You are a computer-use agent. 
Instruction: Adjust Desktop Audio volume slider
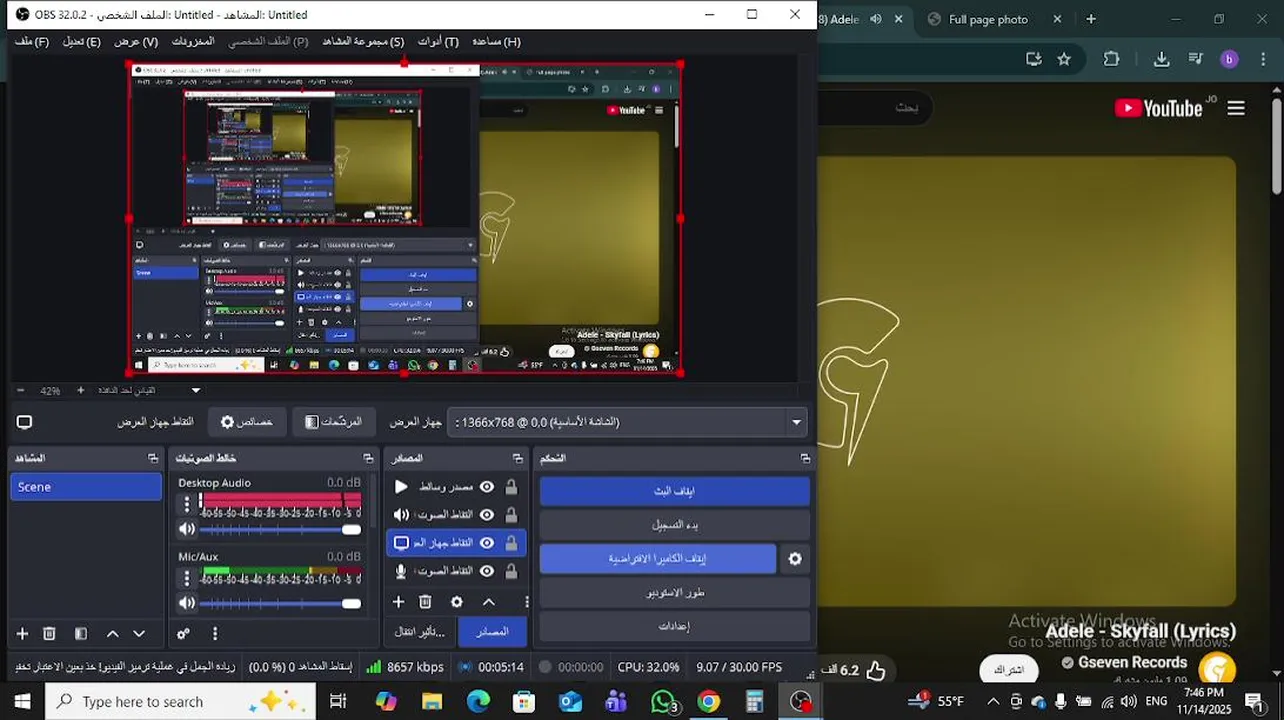[280, 529]
